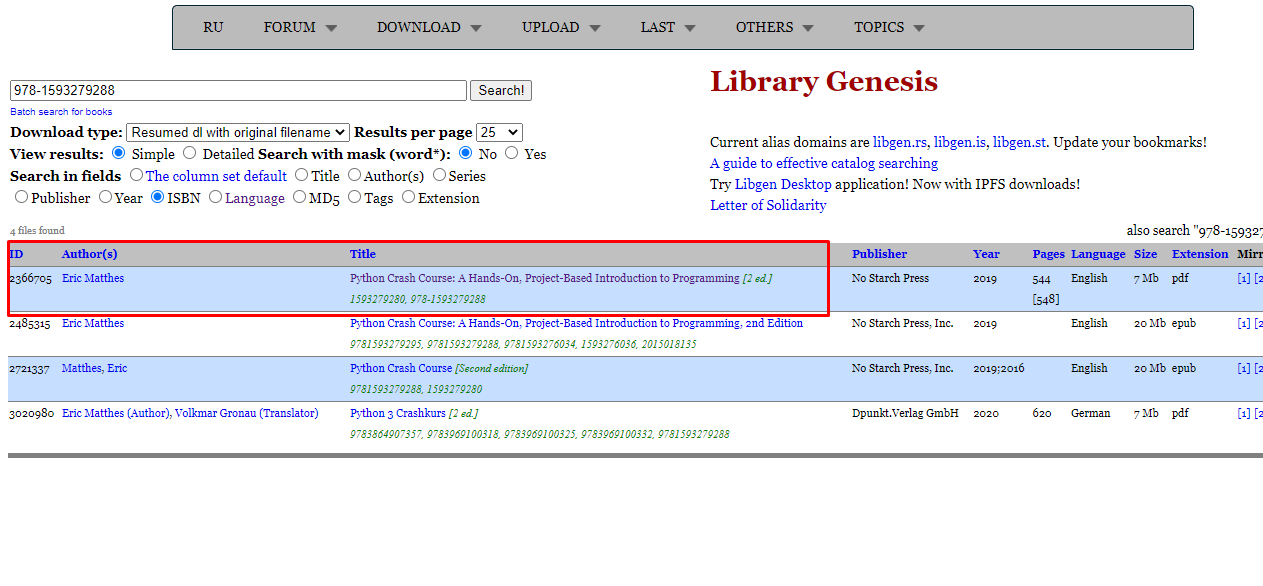Select the Title search field radio
This screenshot has width=1263, height=586.
(x=302, y=175)
